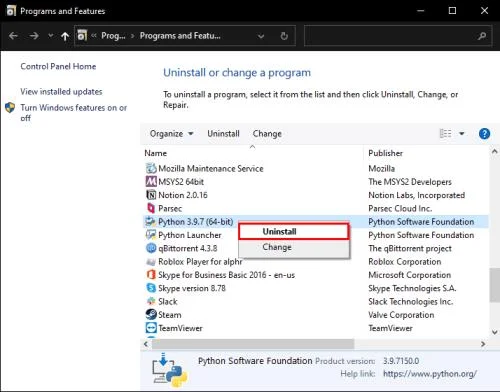This screenshot has width=500, height=392.
Task: Select the Notion 2.0.16 icon
Action: tap(151, 195)
